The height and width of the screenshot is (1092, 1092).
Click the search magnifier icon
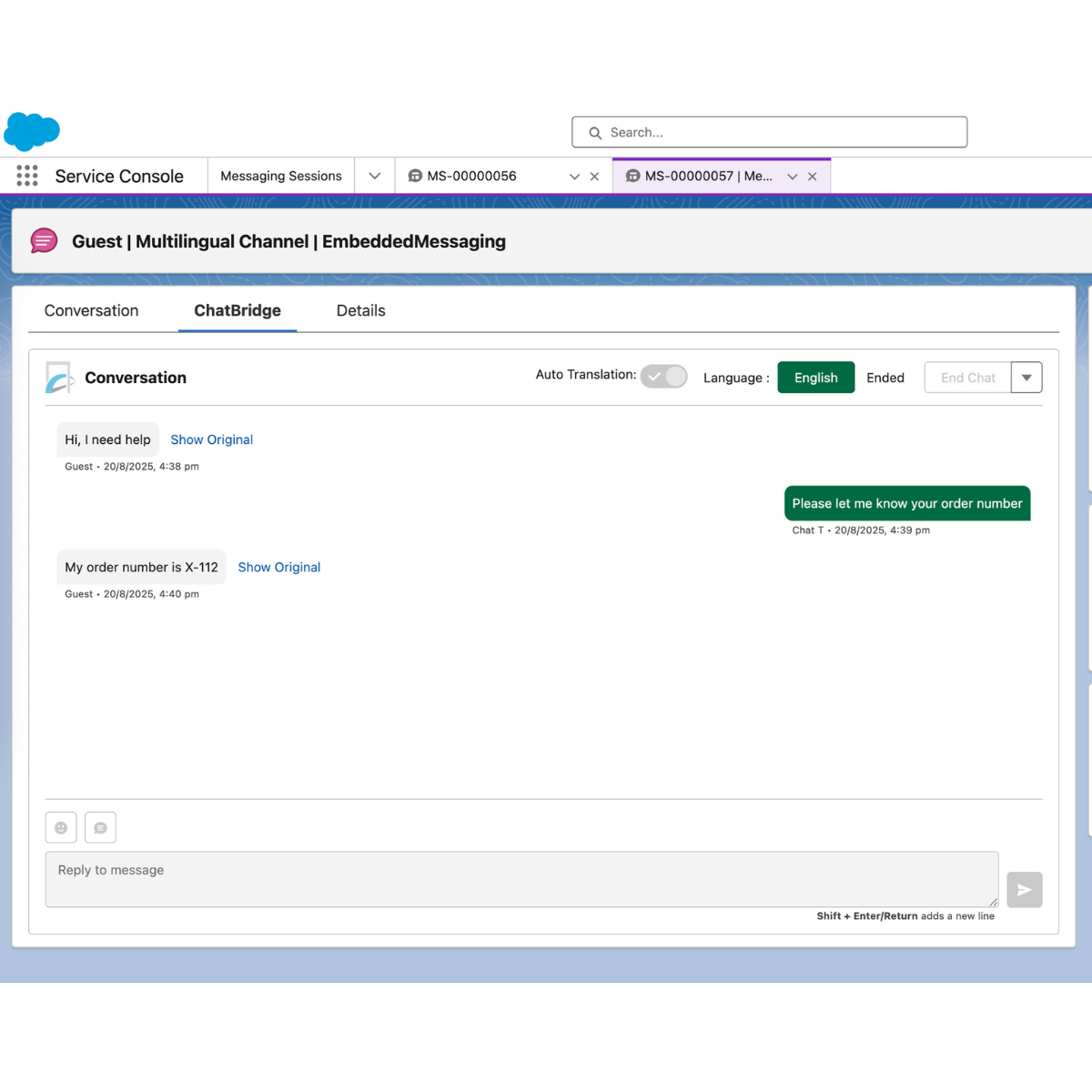(595, 133)
